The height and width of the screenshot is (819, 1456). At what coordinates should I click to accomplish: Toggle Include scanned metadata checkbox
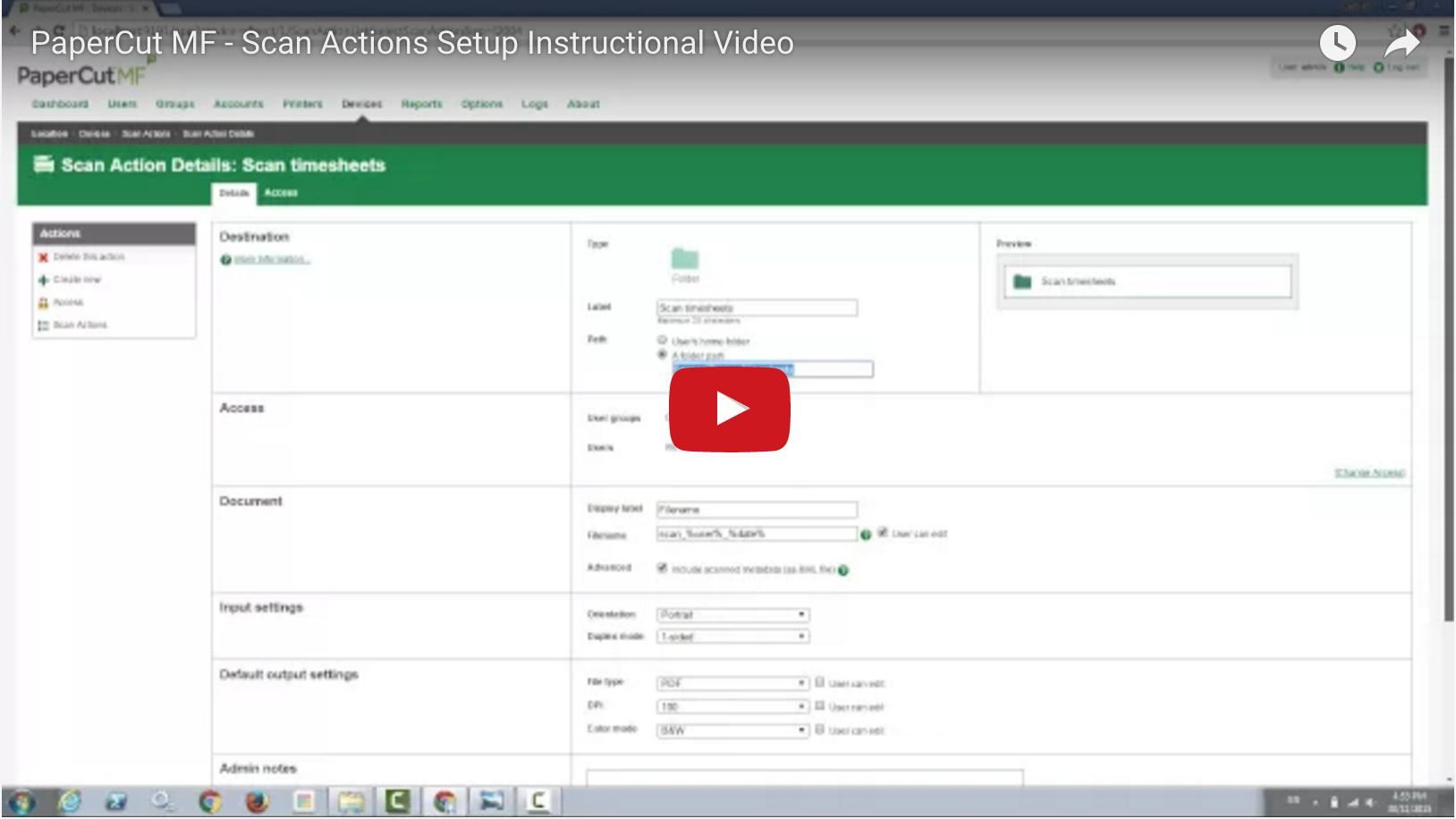(x=663, y=568)
